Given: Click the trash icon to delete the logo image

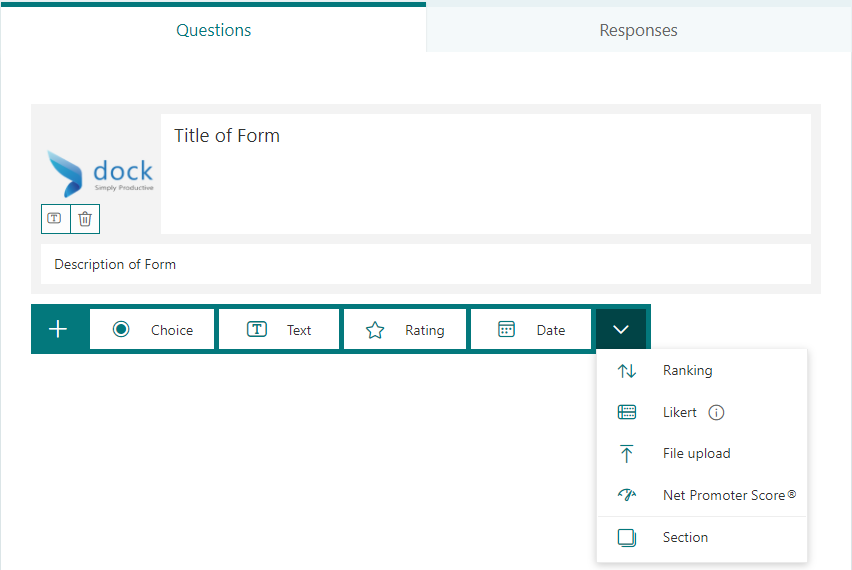Looking at the screenshot, I should tap(85, 219).
